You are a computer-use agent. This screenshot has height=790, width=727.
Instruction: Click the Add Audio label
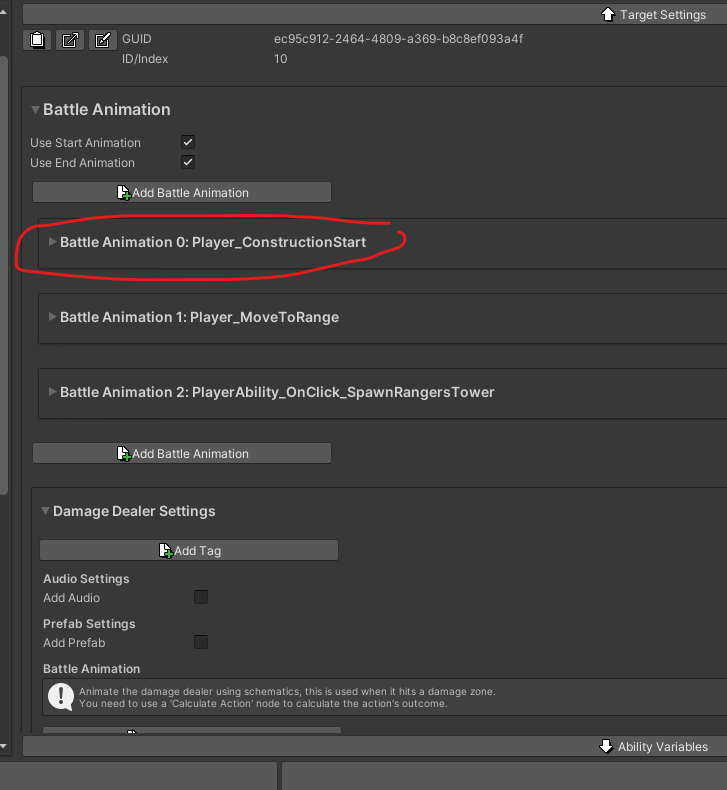(x=72, y=598)
